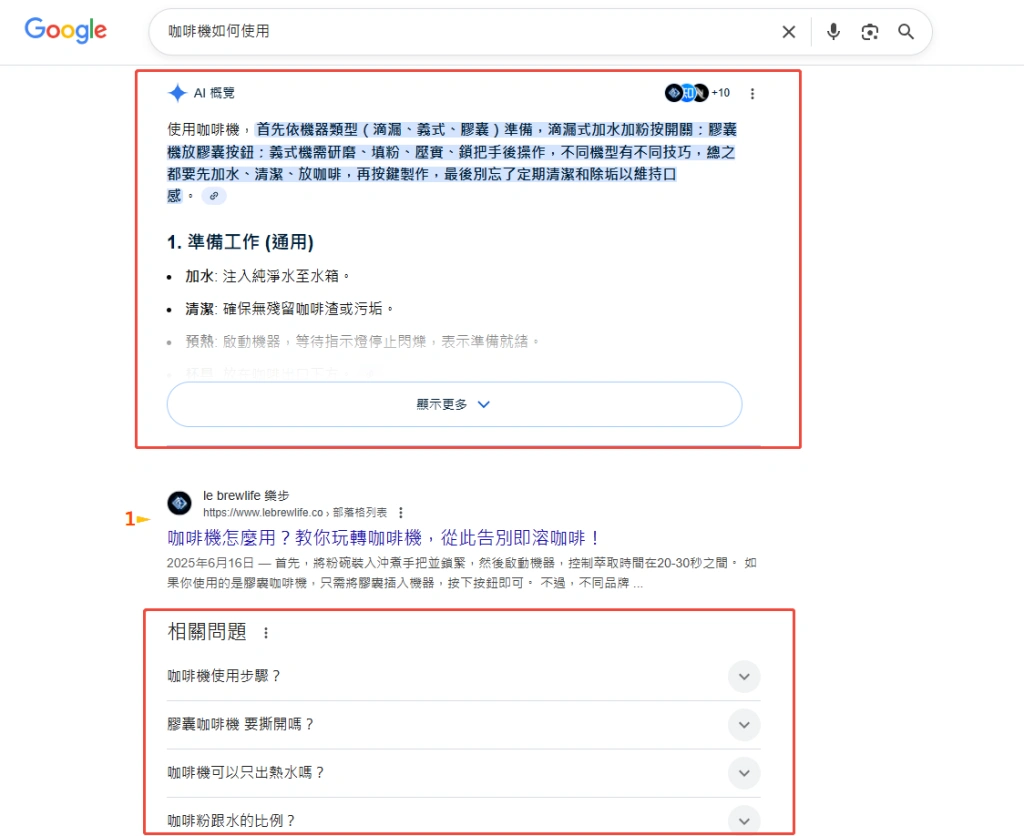Screen dimensions: 1024x836
Task: Expand question 膠囊咖啡機 要撕開嗎？
Action: 743,724
